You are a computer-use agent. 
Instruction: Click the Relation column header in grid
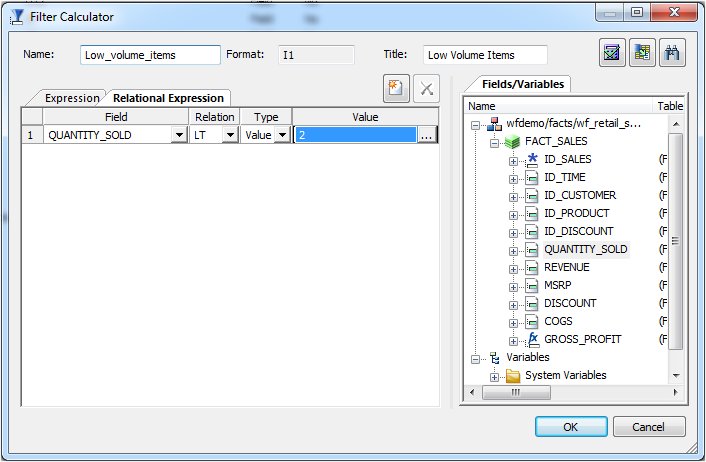click(x=214, y=117)
